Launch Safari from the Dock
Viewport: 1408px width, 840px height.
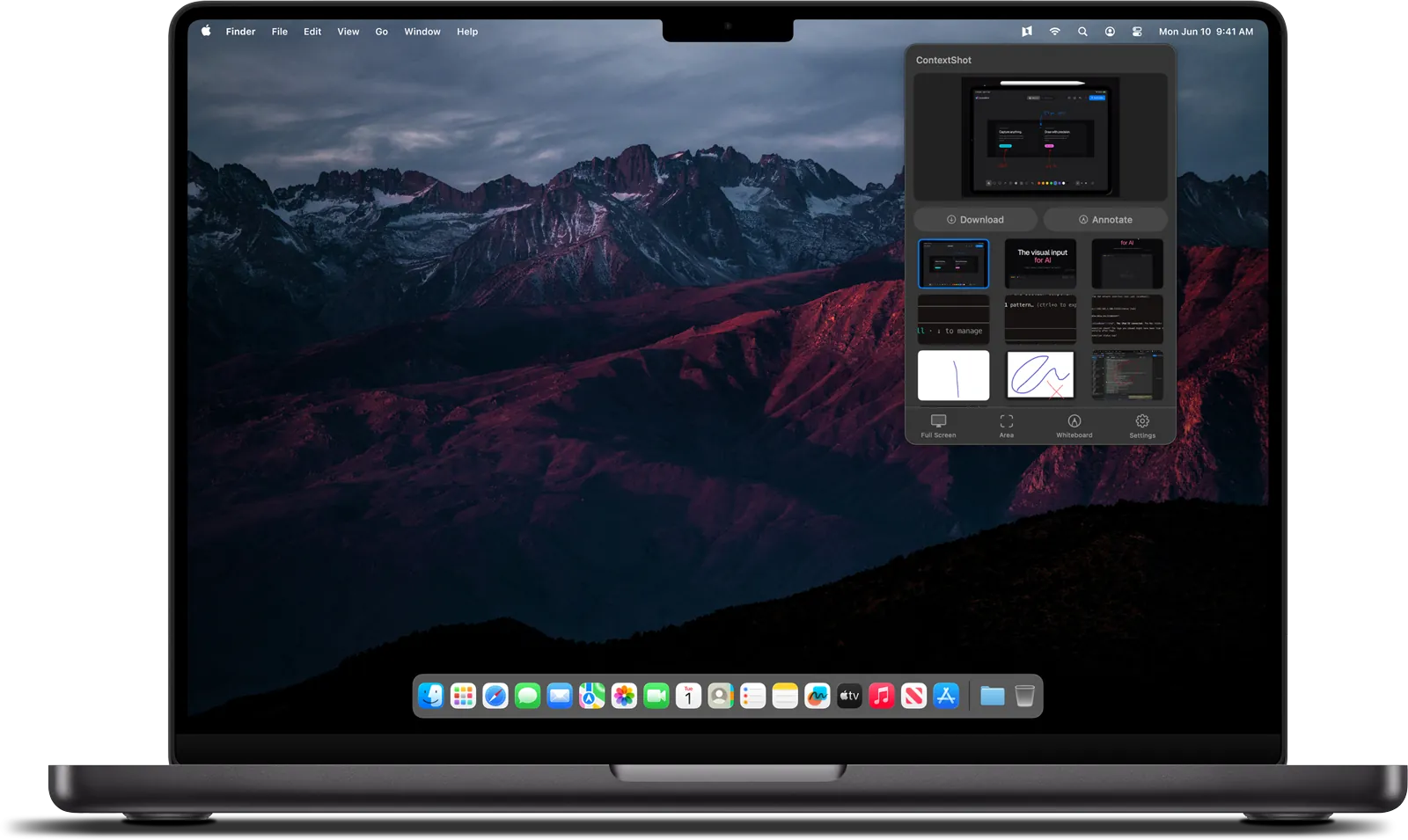point(495,697)
